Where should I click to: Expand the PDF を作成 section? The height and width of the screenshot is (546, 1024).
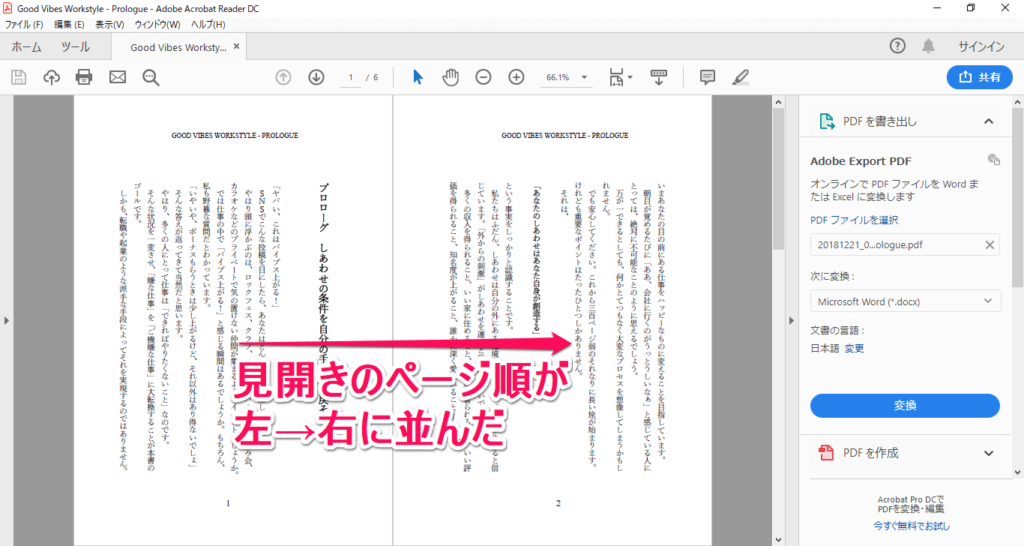pos(989,453)
